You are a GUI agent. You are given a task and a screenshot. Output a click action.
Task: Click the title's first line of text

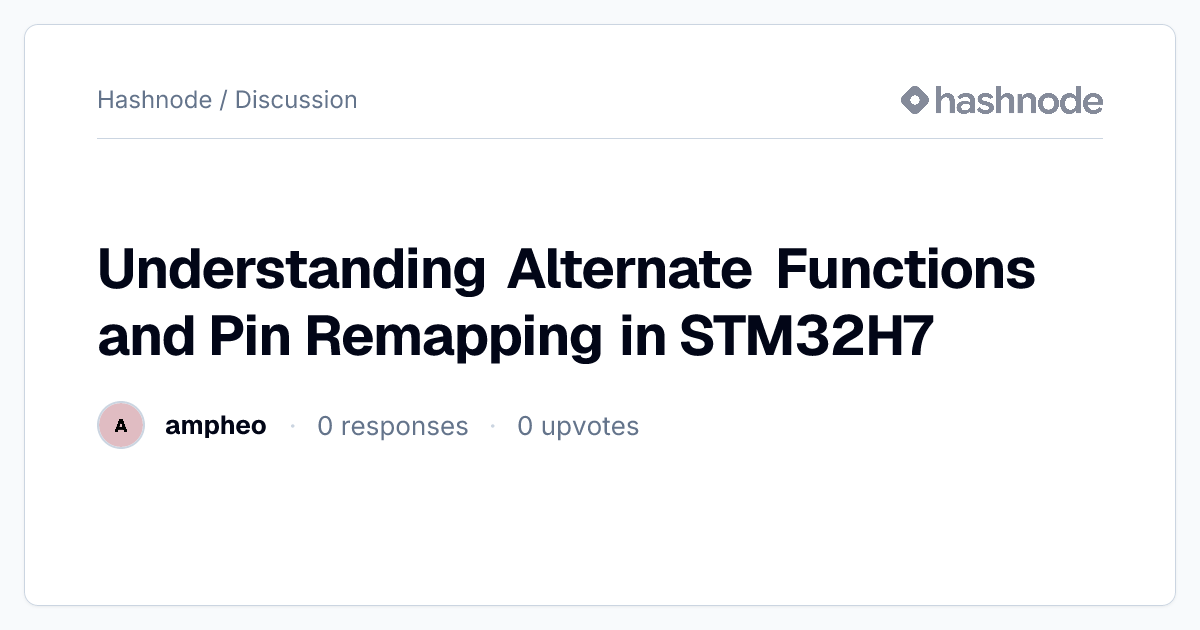(566, 270)
